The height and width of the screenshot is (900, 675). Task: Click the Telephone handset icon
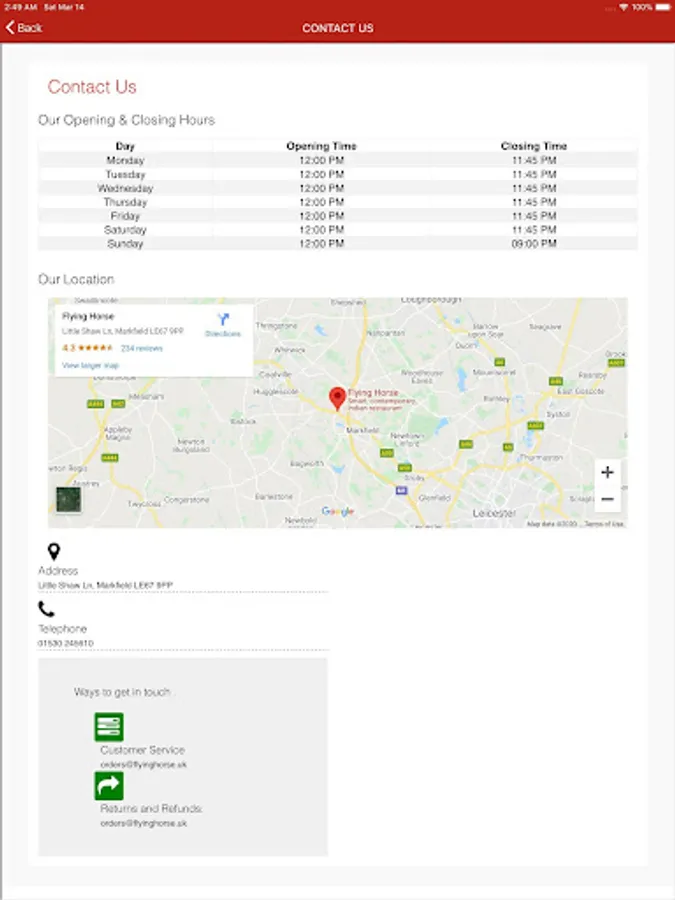[46, 609]
